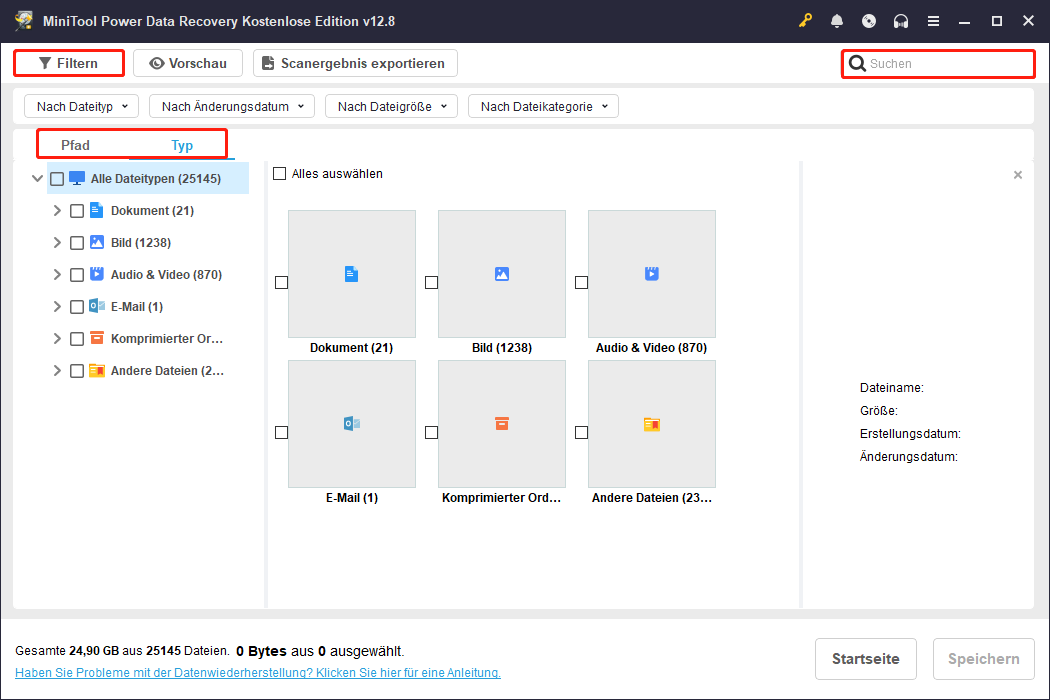
Task: Click the Bild picture icon in tree
Action: pyautogui.click(x=96, y=242)
